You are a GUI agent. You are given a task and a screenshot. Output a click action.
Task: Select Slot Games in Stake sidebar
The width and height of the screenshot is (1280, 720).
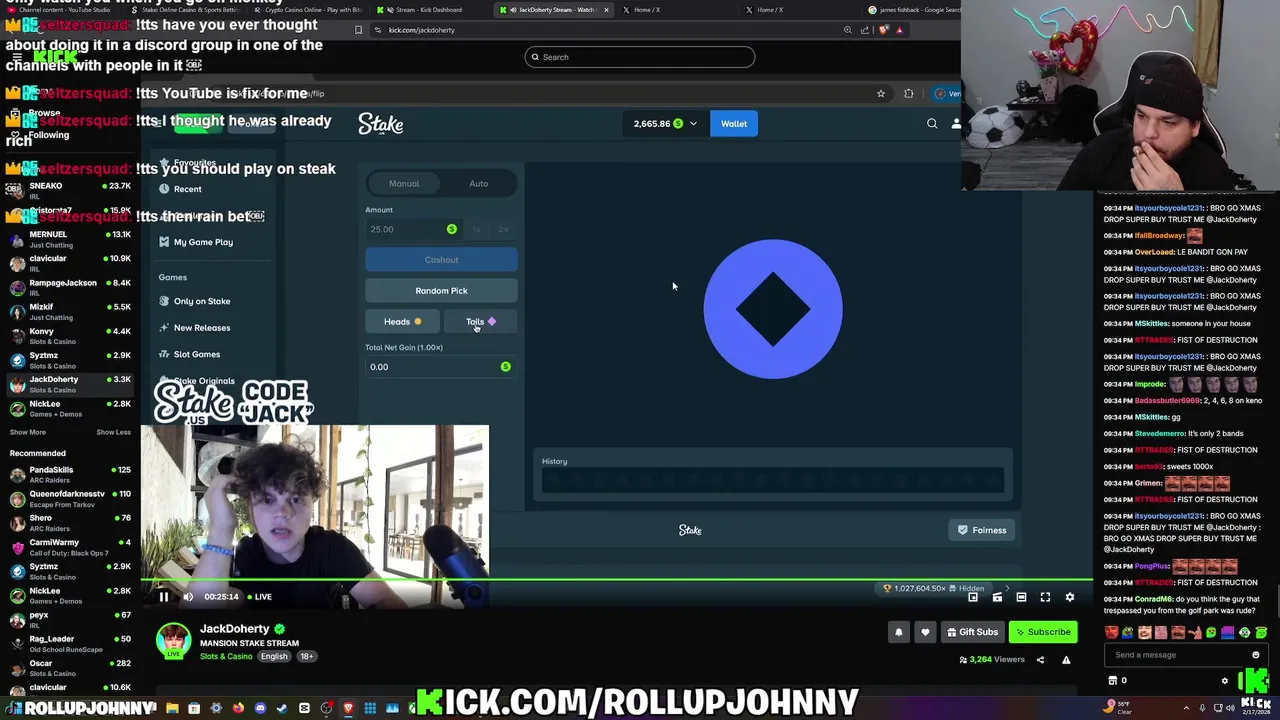coord(197,354)
